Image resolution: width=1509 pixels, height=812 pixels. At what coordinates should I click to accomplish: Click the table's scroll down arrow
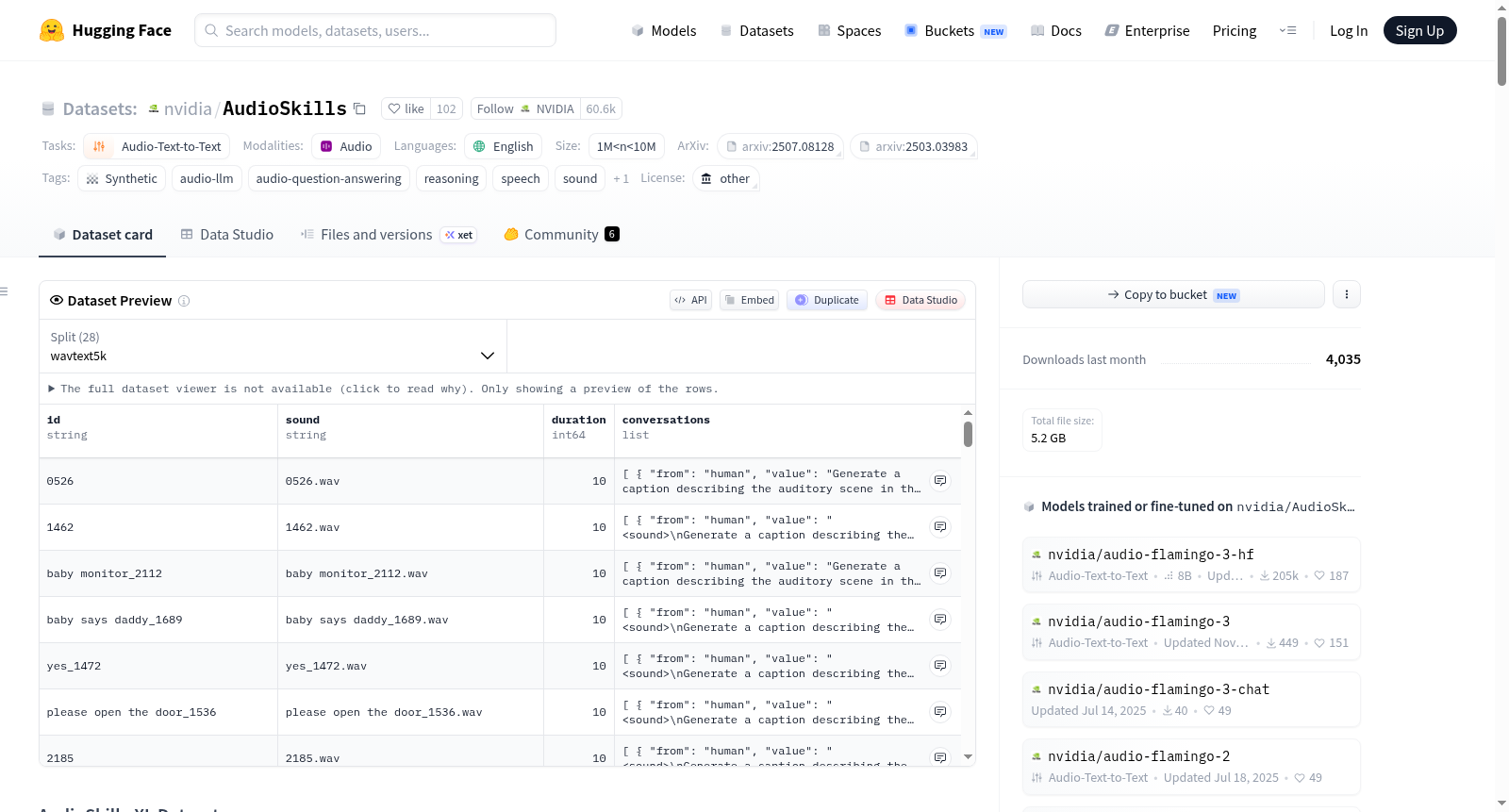(x=968, y=756)
